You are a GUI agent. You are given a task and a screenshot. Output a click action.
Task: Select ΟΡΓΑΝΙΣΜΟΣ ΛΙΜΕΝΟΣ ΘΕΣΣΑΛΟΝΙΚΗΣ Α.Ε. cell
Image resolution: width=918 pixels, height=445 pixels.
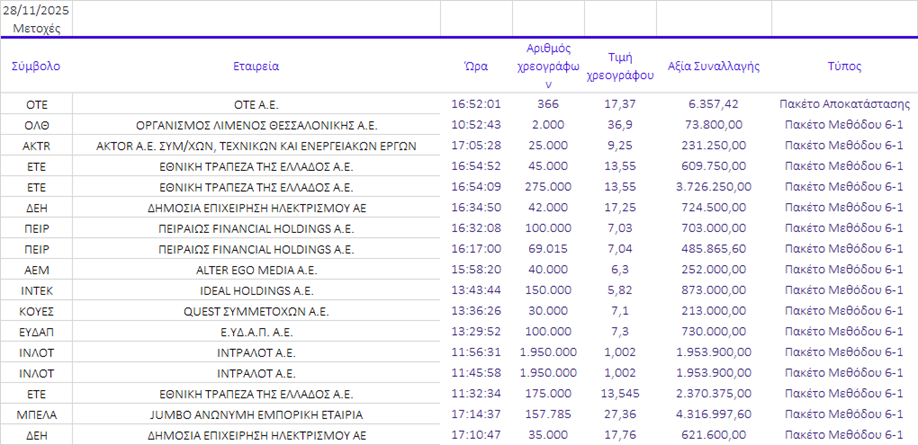pyautogui.click(x=256, y=125)
